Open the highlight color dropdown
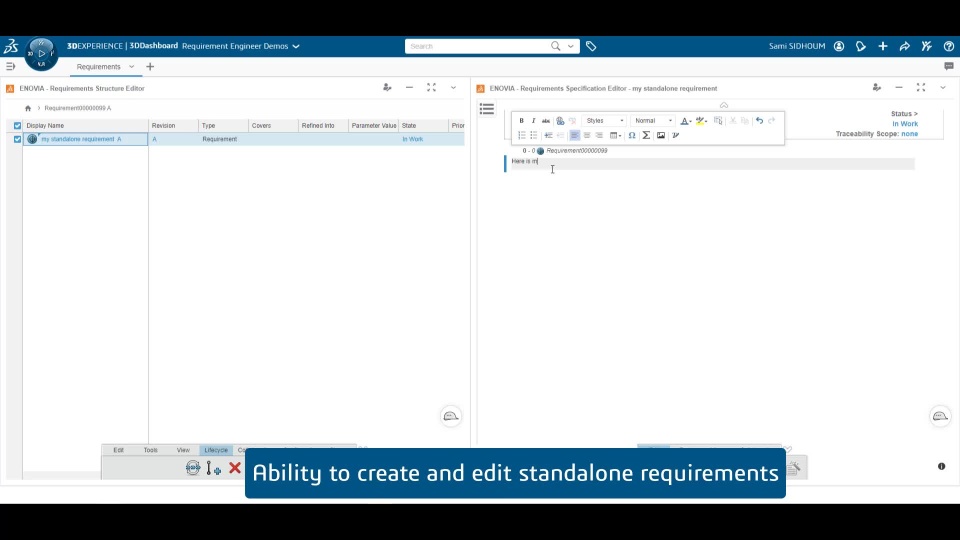Viewport: 960px width, 540px height. coord(701,121)
